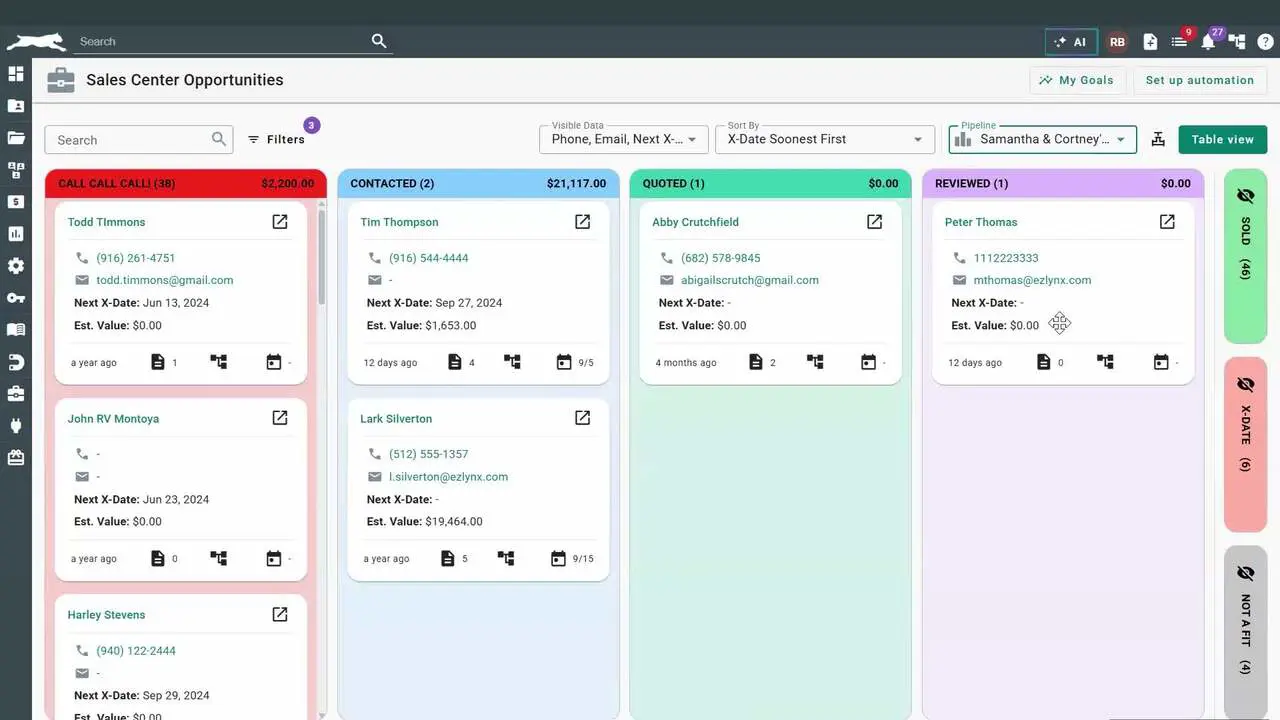Open Todd Timmons's opportunity name link

(106, 222)
